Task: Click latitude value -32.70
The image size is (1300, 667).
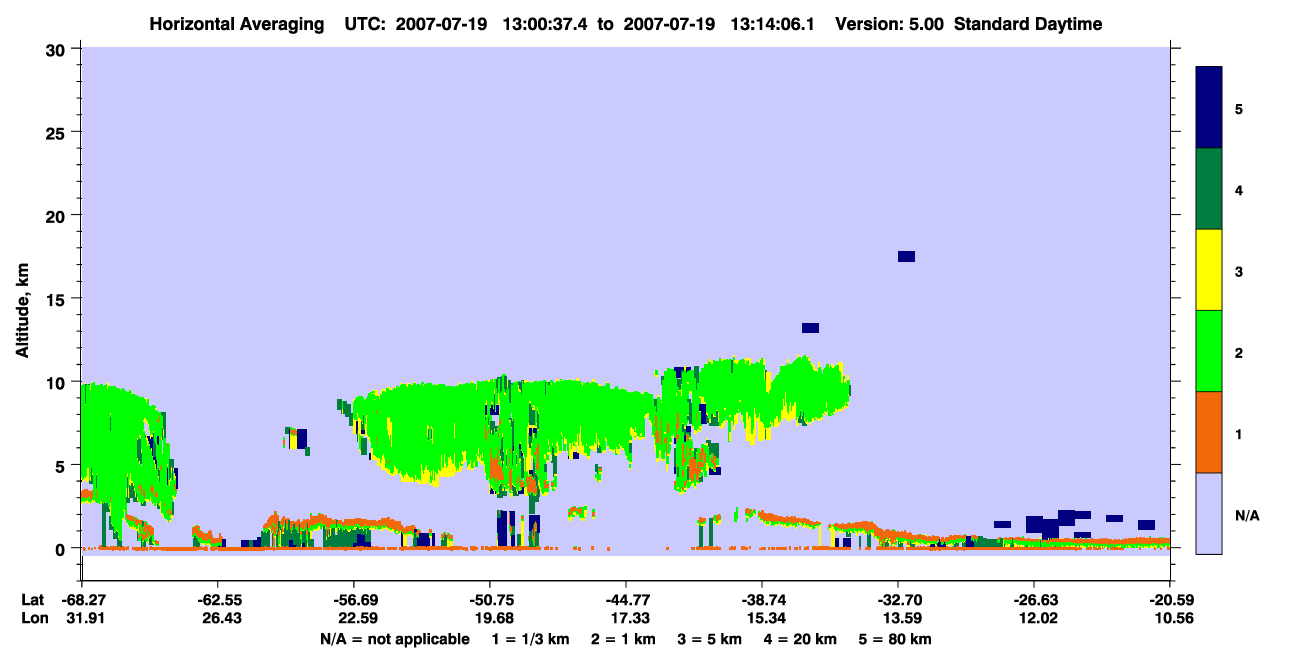Action: (898, 600)
